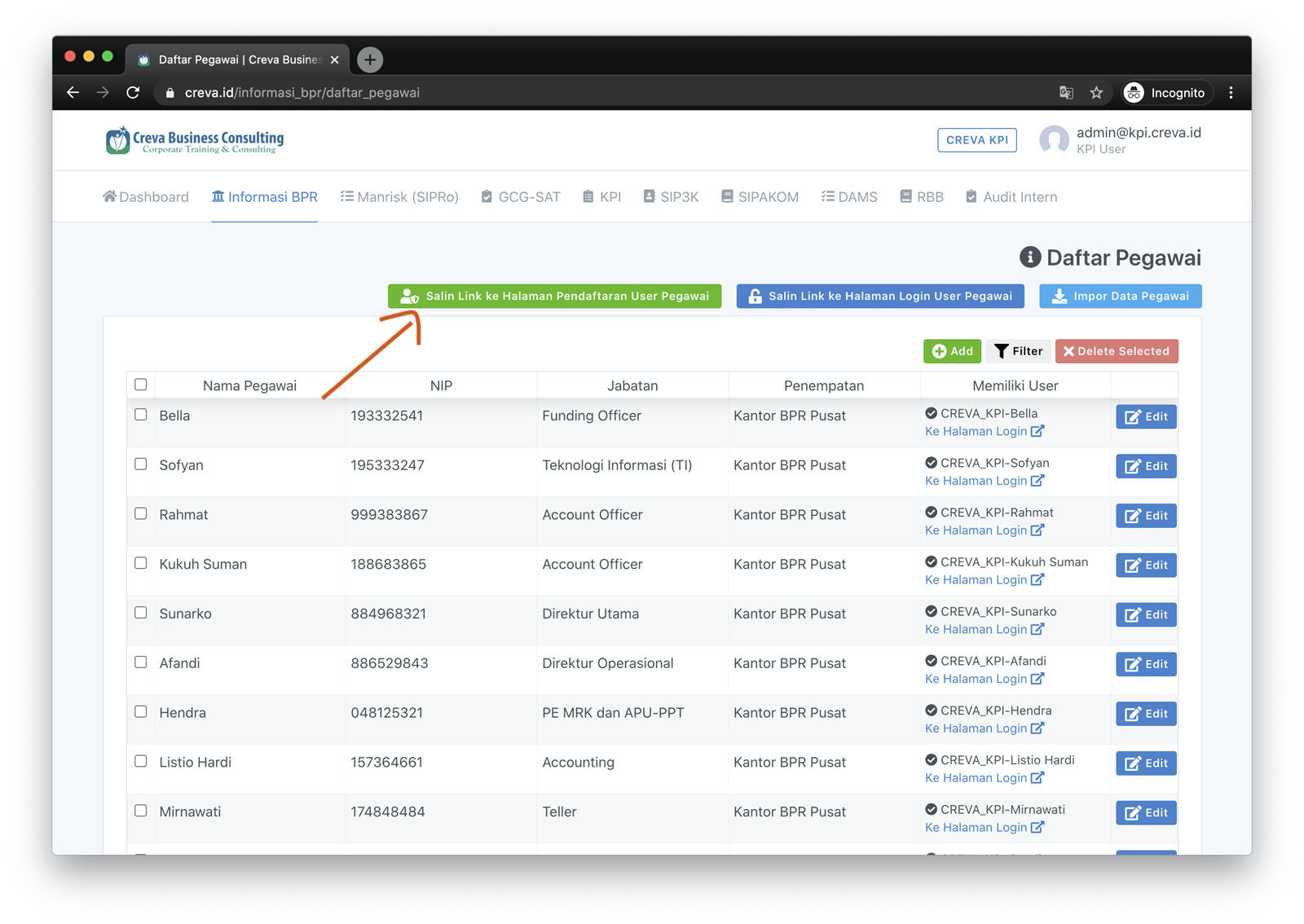Click the info icon beside Daftar Pegawai
This screenshot has height=924, width=1304.
click(1030, 257)
